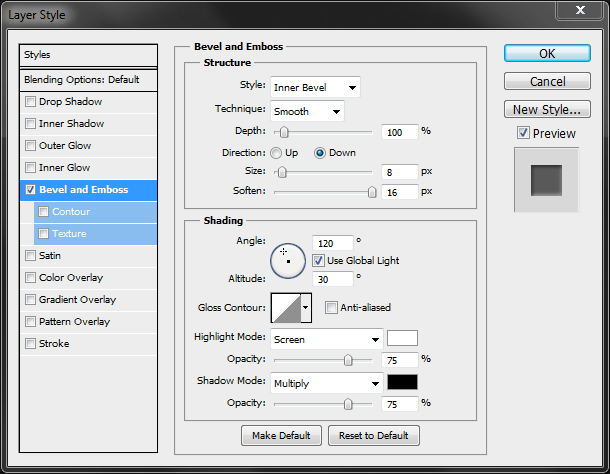Click the Shadow Opacity value field
This screenshot has width=610, height=474.
pyautogui.click(x=400, y=404)
